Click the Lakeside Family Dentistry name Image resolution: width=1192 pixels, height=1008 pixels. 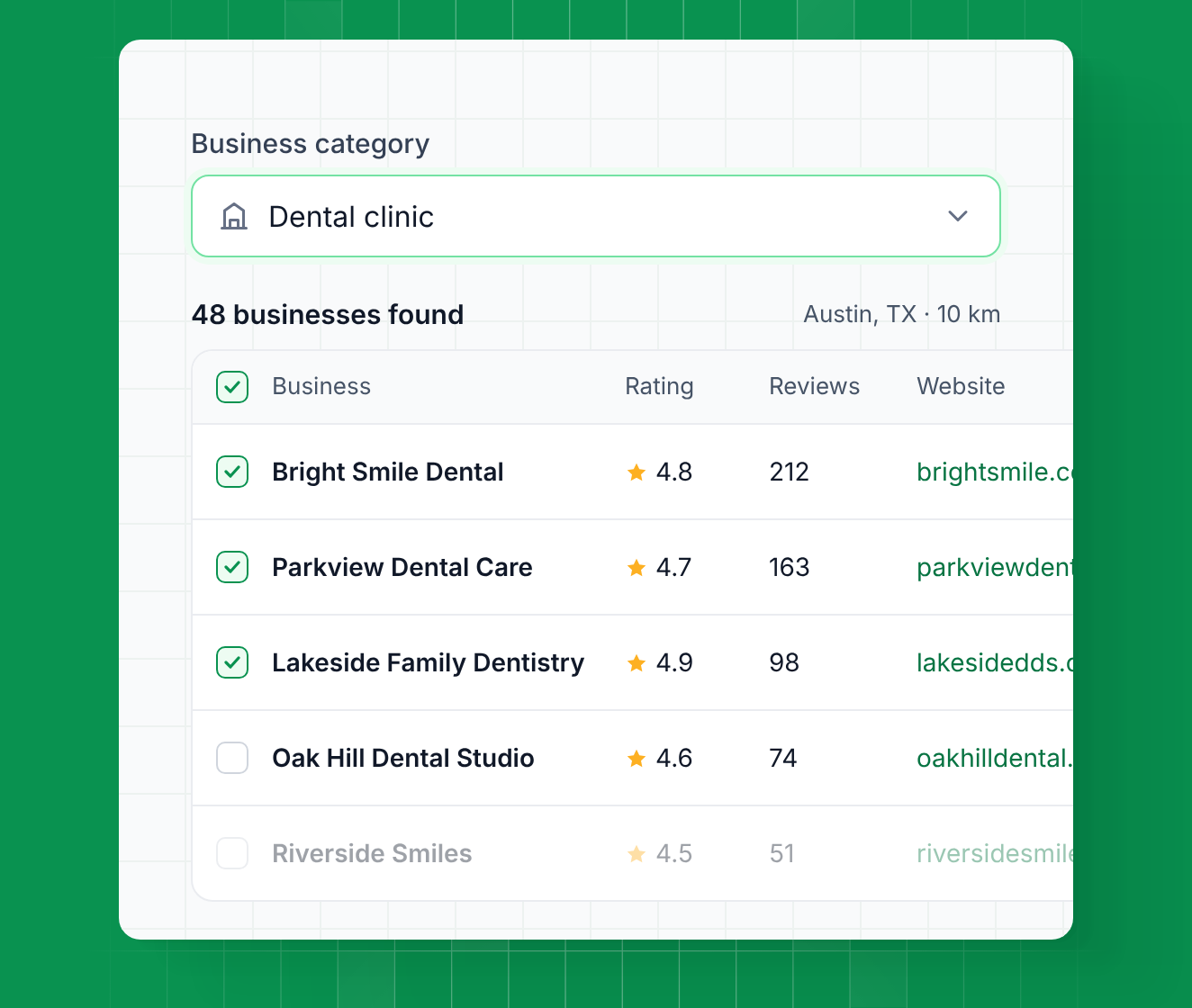(429, 662)
